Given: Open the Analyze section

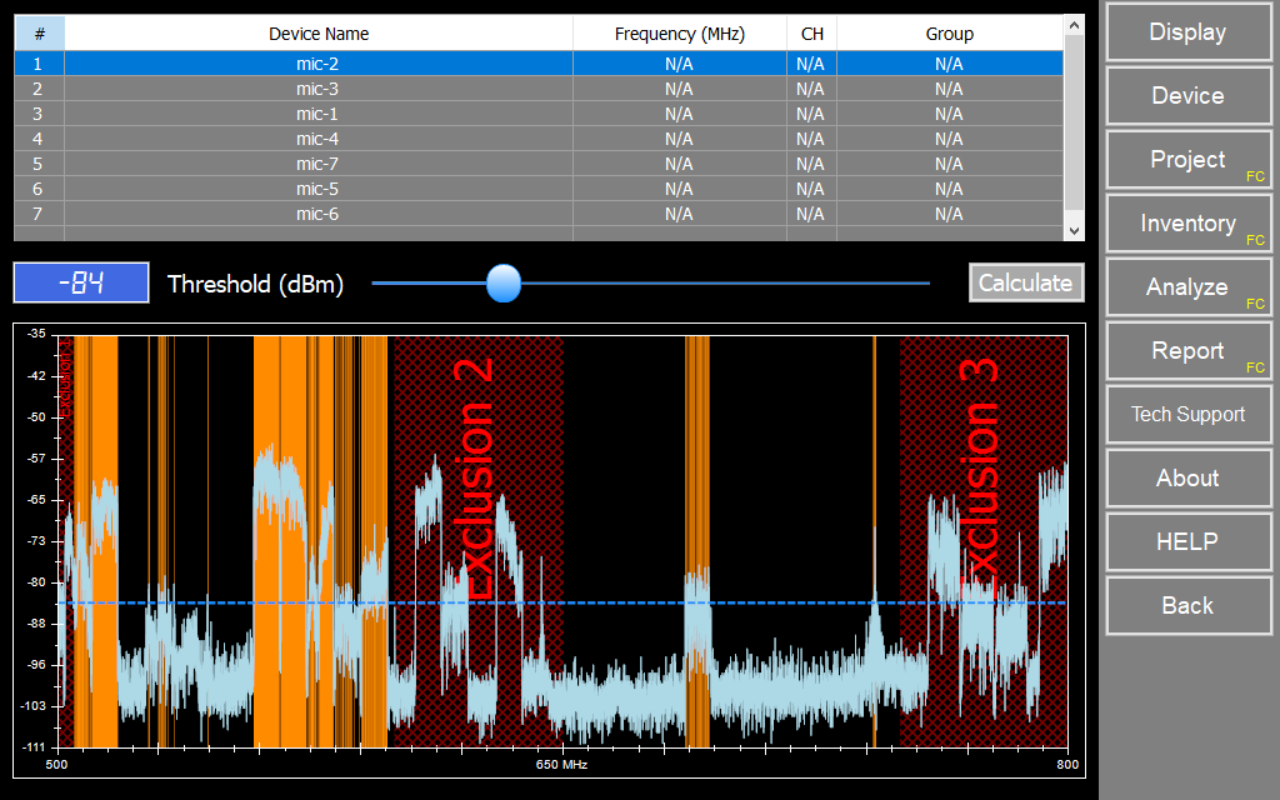Looking at the screenshot, I should tap(1188, 287).
